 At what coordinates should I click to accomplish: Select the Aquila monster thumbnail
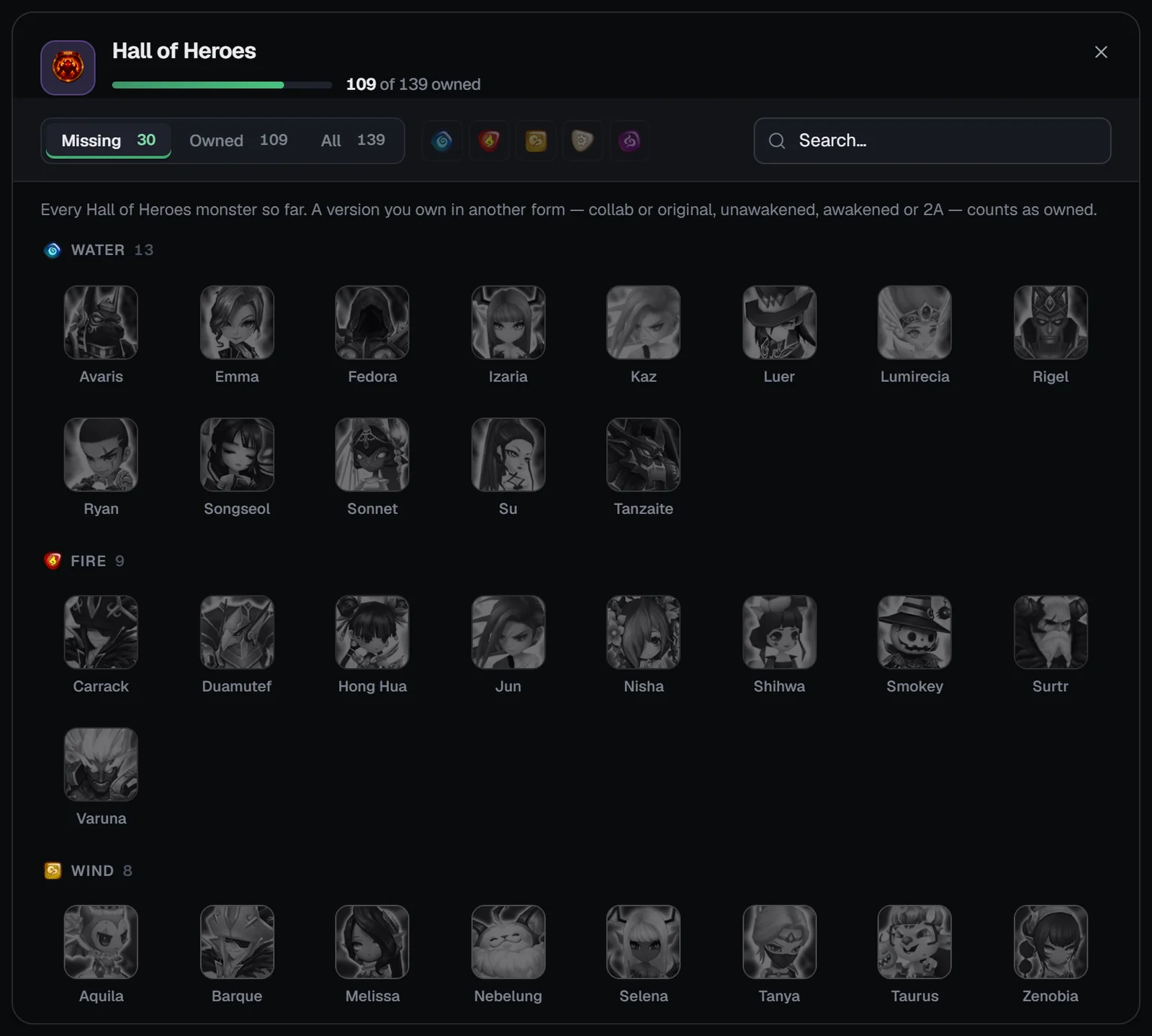point(101,942)
